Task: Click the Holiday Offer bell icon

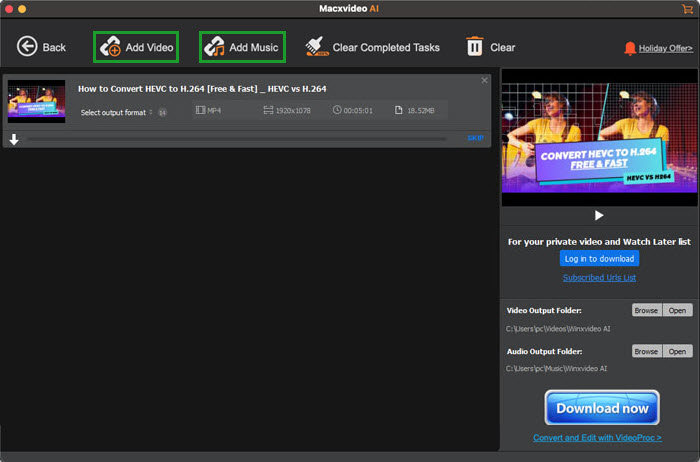Action: pos(630,48)
